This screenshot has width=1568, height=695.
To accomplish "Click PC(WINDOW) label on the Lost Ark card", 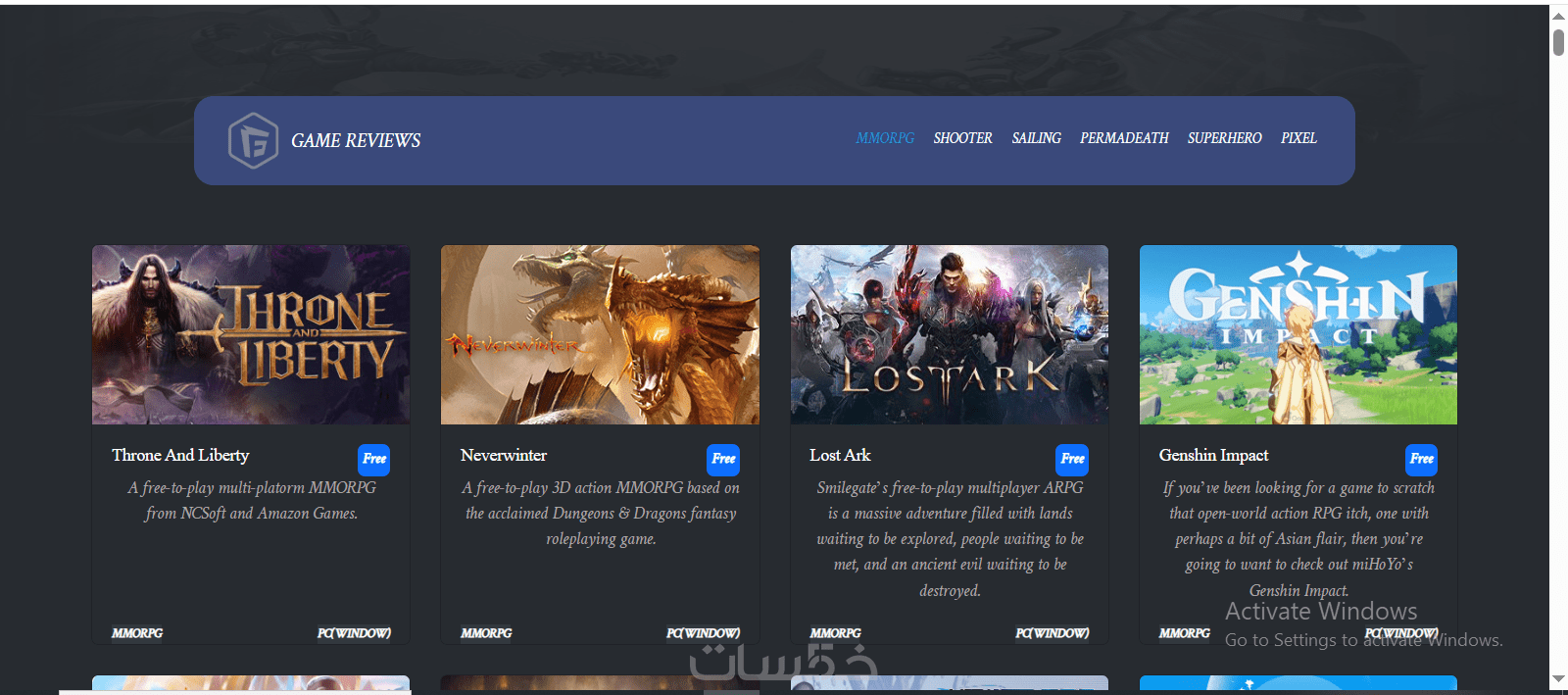I will (1052, 633).
